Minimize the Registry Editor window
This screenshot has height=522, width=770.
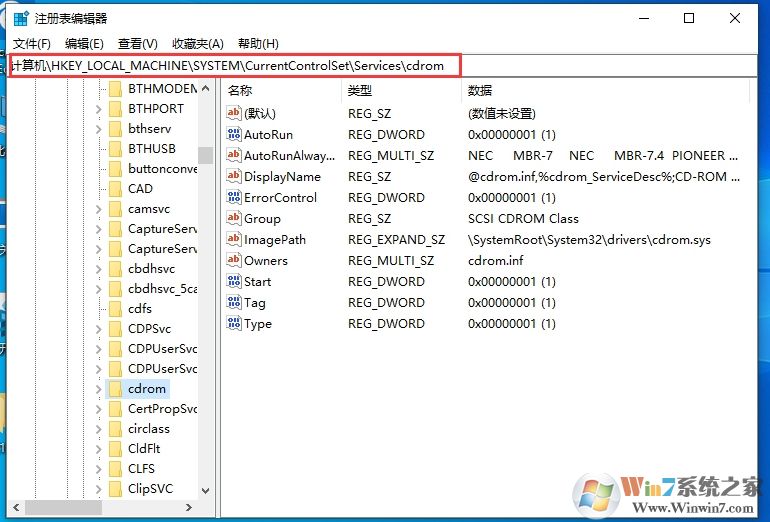(644, 19)
